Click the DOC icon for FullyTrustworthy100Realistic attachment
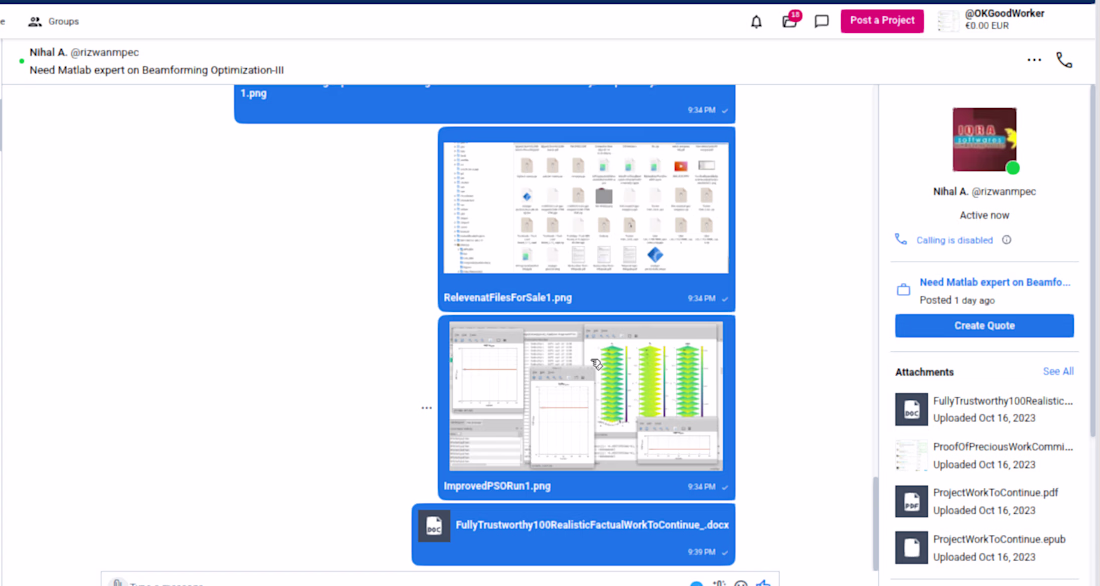 [x=911, y=409]
